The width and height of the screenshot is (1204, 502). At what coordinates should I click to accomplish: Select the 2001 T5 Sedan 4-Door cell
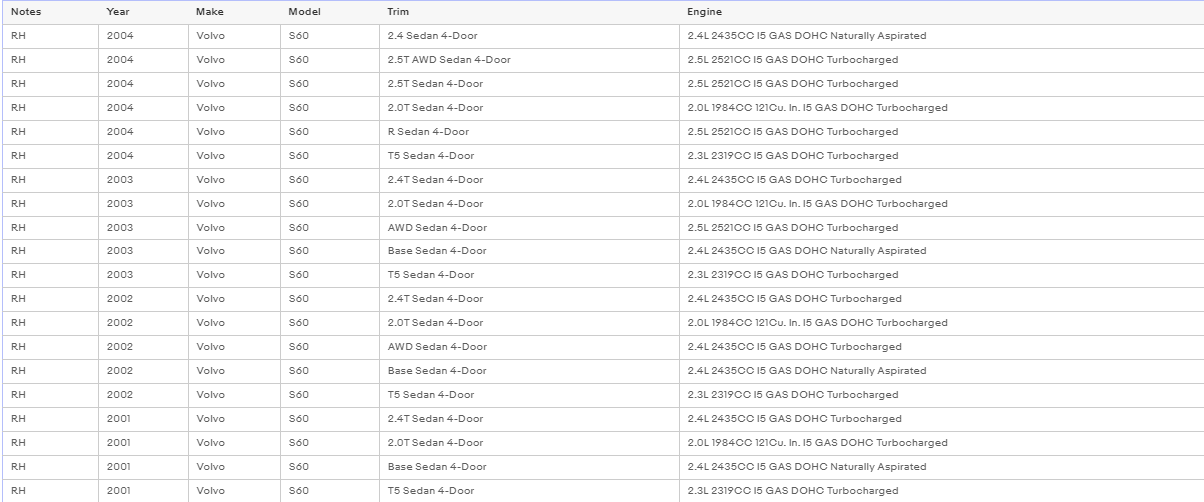[x=530, y=491]
